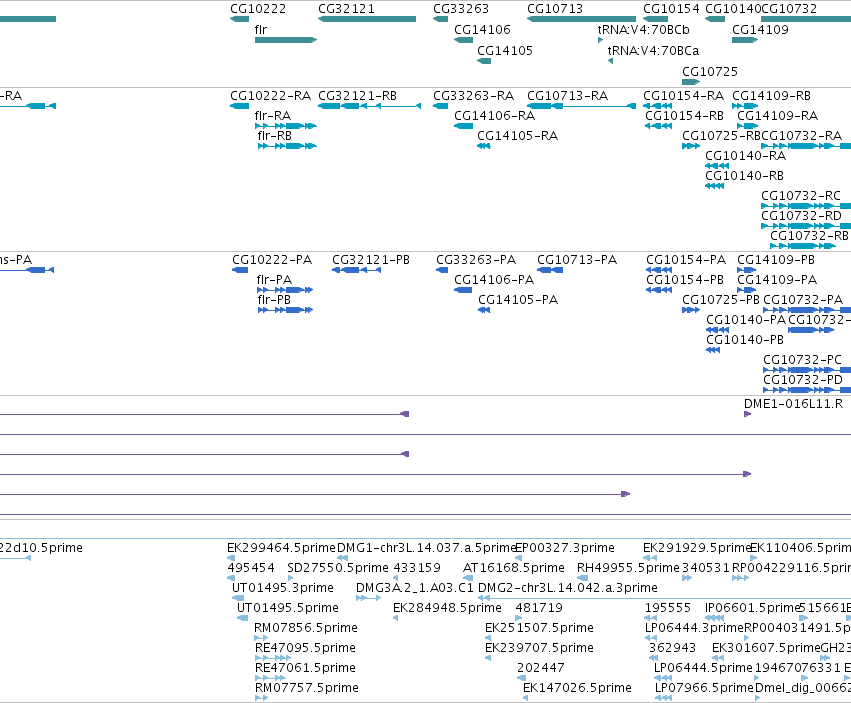Click EST EK251507.5prime
Viewport: 851px width, 703px height.
click(488, 638)
